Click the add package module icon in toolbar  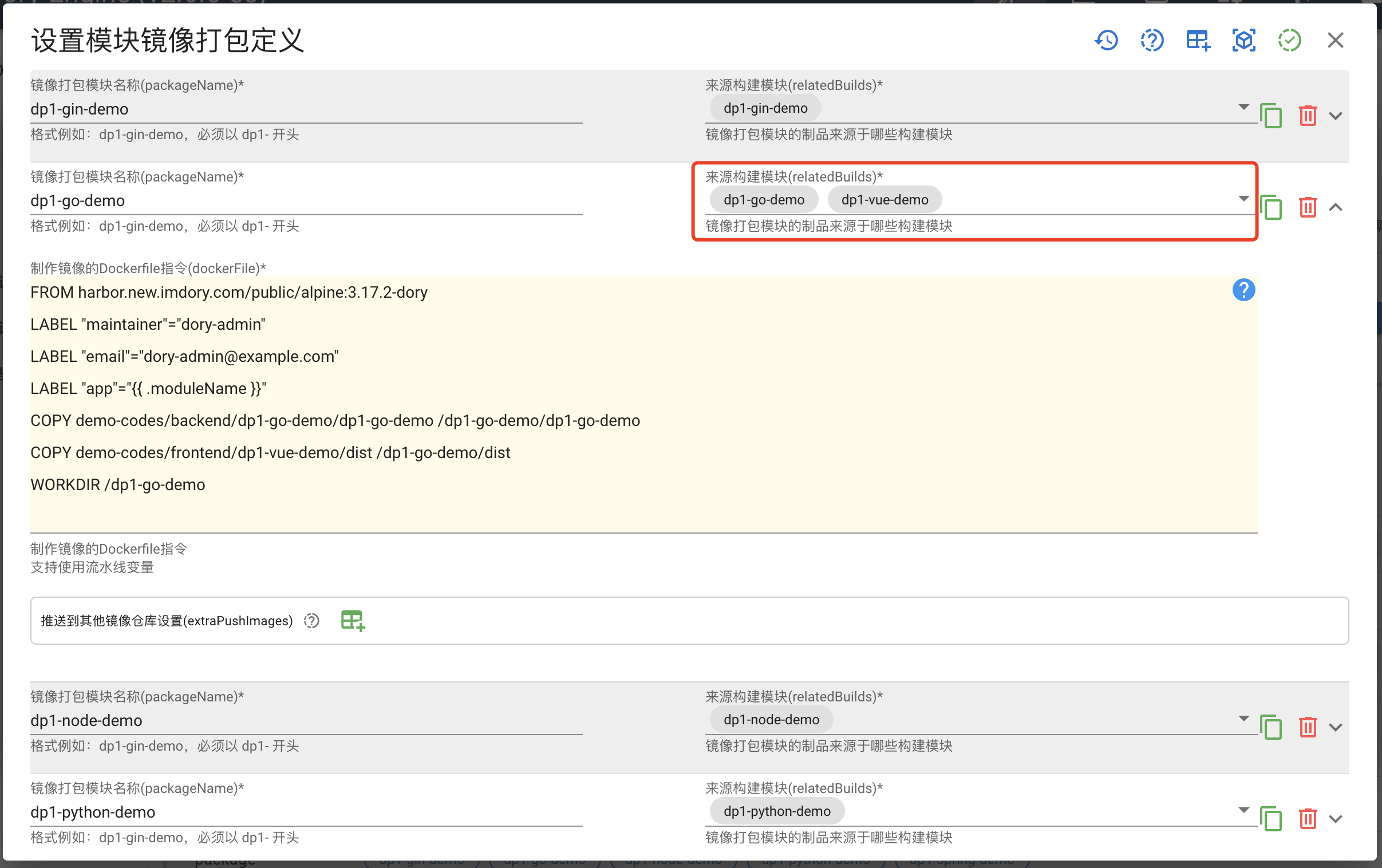(1197, 40)
